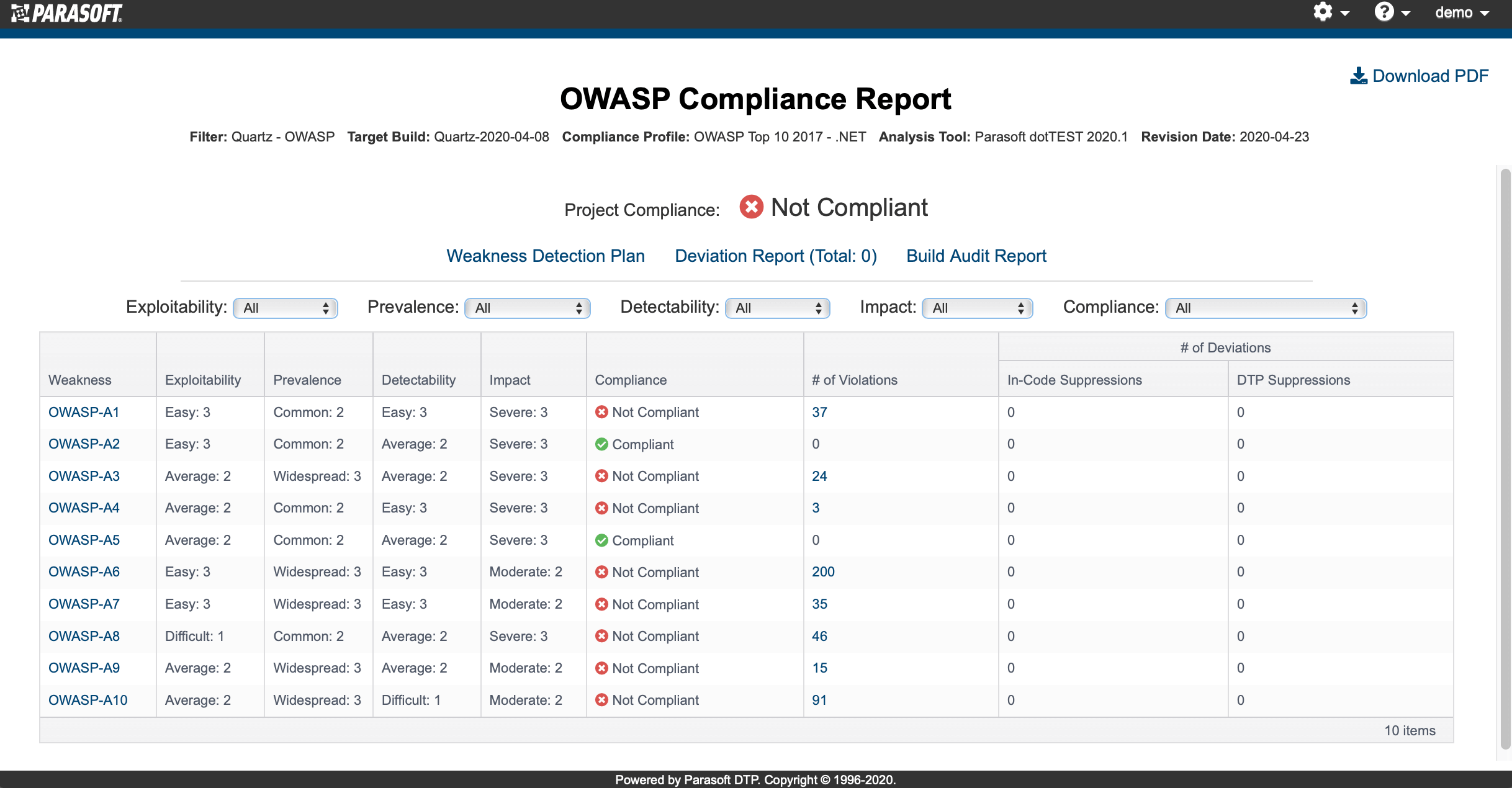
Task: Click the green check icon in OWASP-A5 row
Action: [601, 540]
